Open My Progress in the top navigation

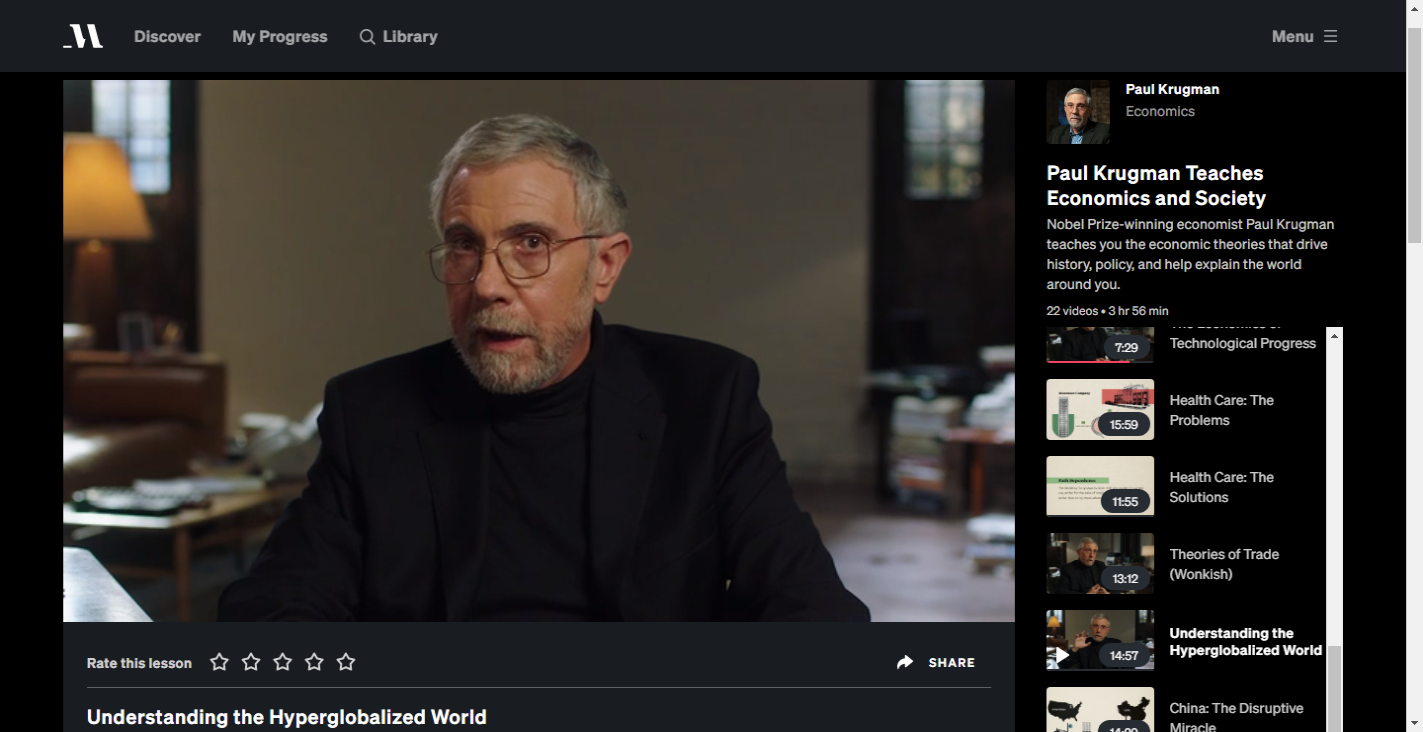[x=280, y=36]
